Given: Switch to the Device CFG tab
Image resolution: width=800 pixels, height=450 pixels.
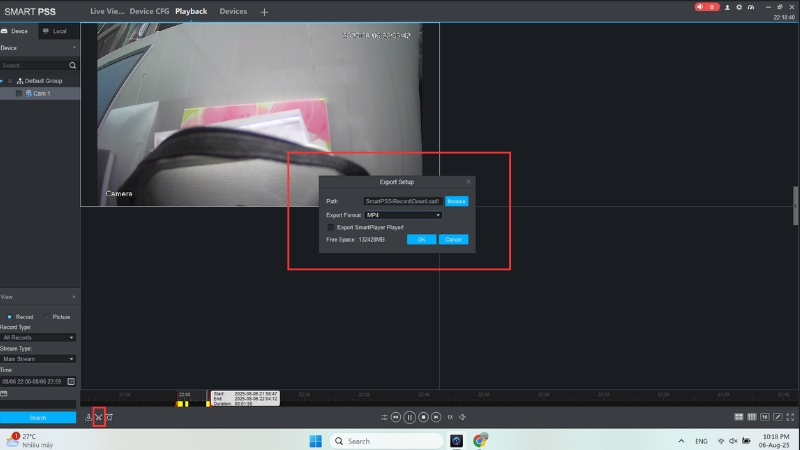Looking at the screenshot, I should point(149,11).
